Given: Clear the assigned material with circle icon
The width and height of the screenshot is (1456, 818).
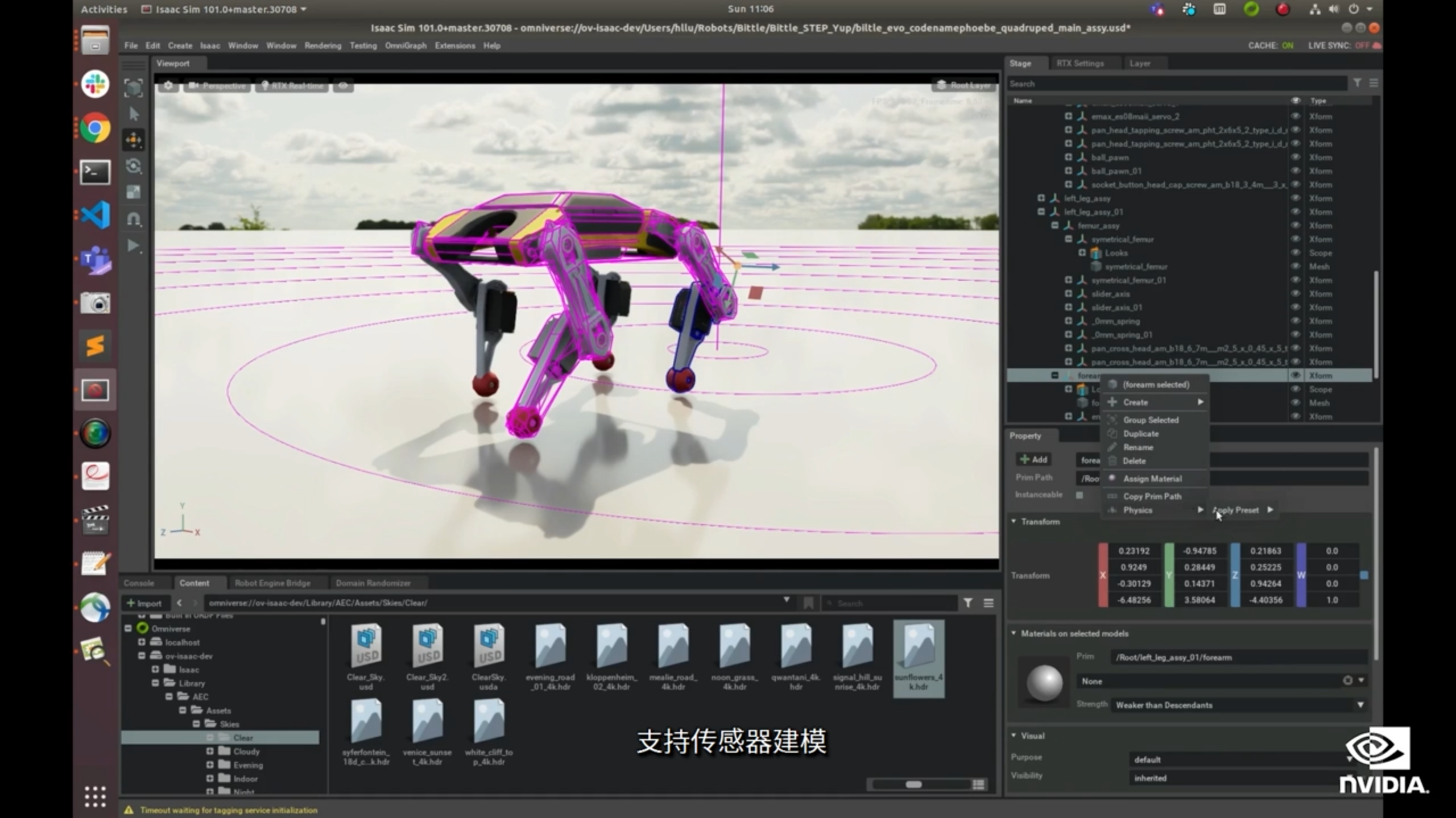Looking at the screenshot, I should click(x=1347, y=680).
